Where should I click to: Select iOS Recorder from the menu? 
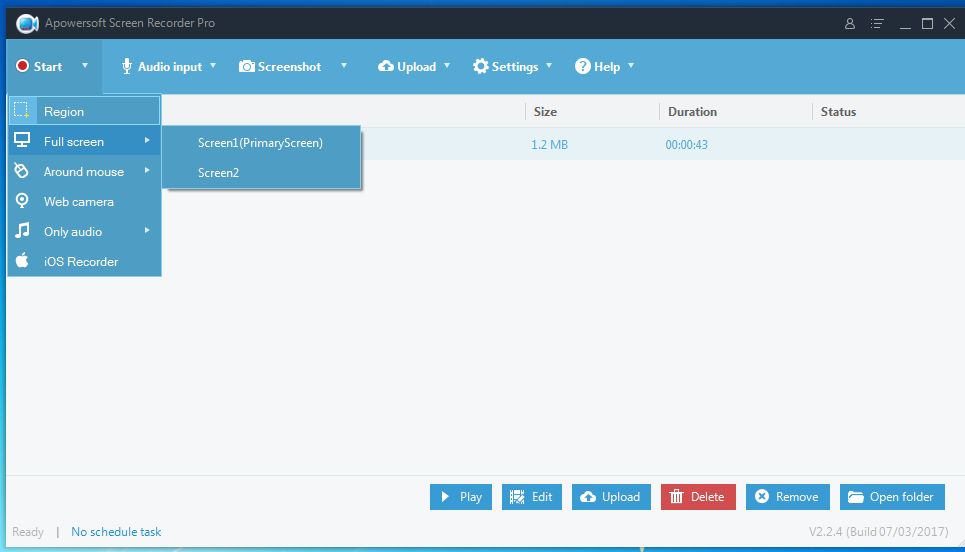[x=80, y=262]
